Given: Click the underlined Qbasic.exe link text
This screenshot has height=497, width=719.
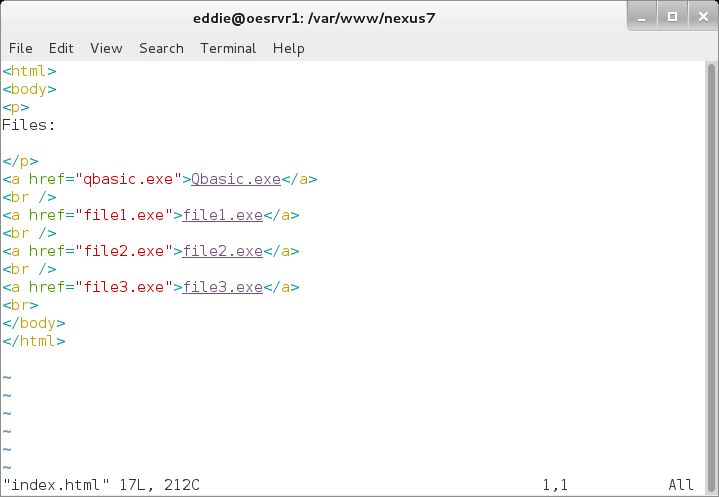Looking at the screenshot, I should coord(236,179).
